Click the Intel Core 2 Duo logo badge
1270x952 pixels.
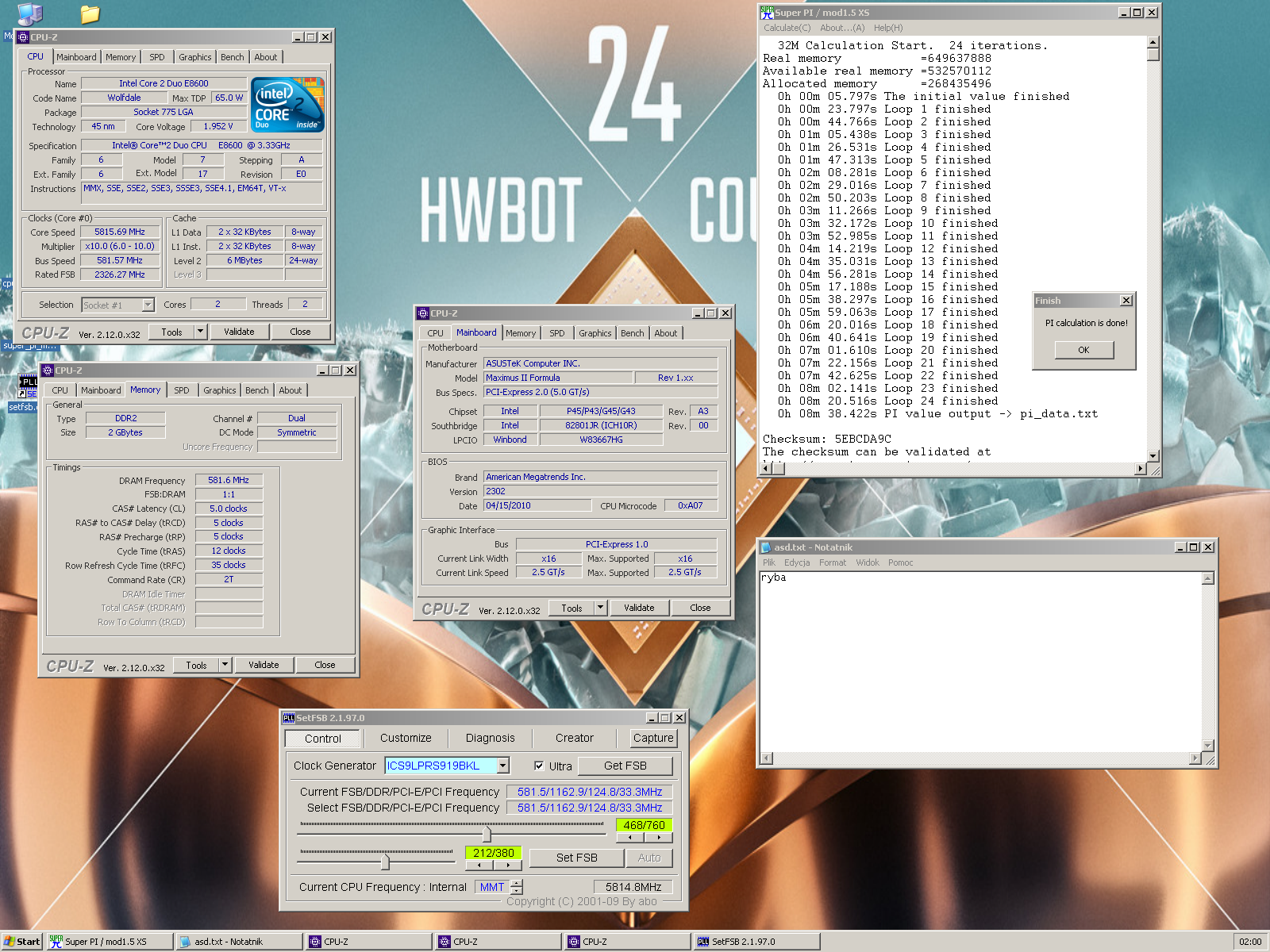coord(287,105)
